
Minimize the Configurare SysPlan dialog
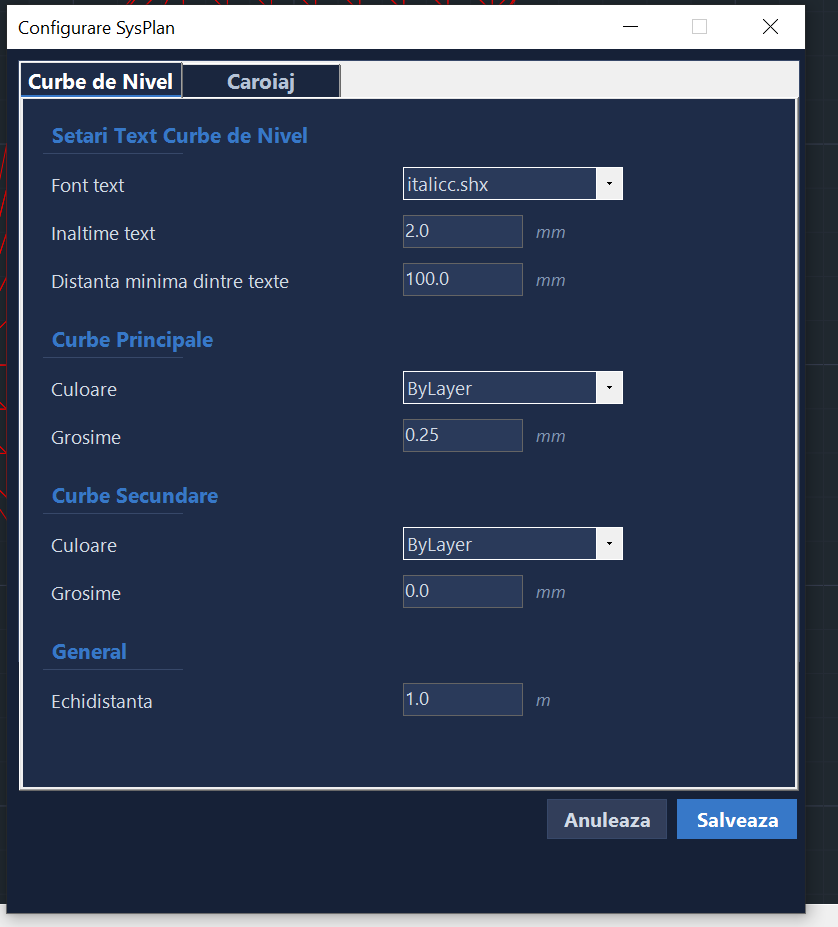tap(629, 27)
